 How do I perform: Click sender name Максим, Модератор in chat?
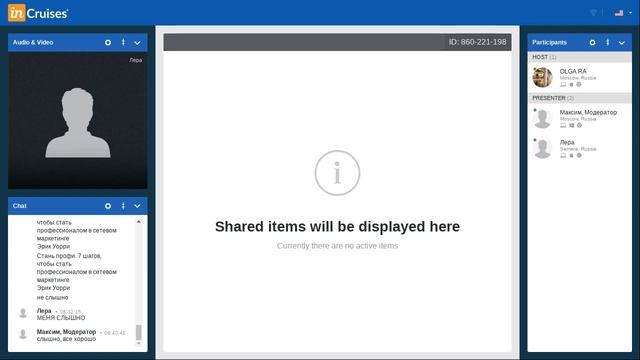coord(67,332)
